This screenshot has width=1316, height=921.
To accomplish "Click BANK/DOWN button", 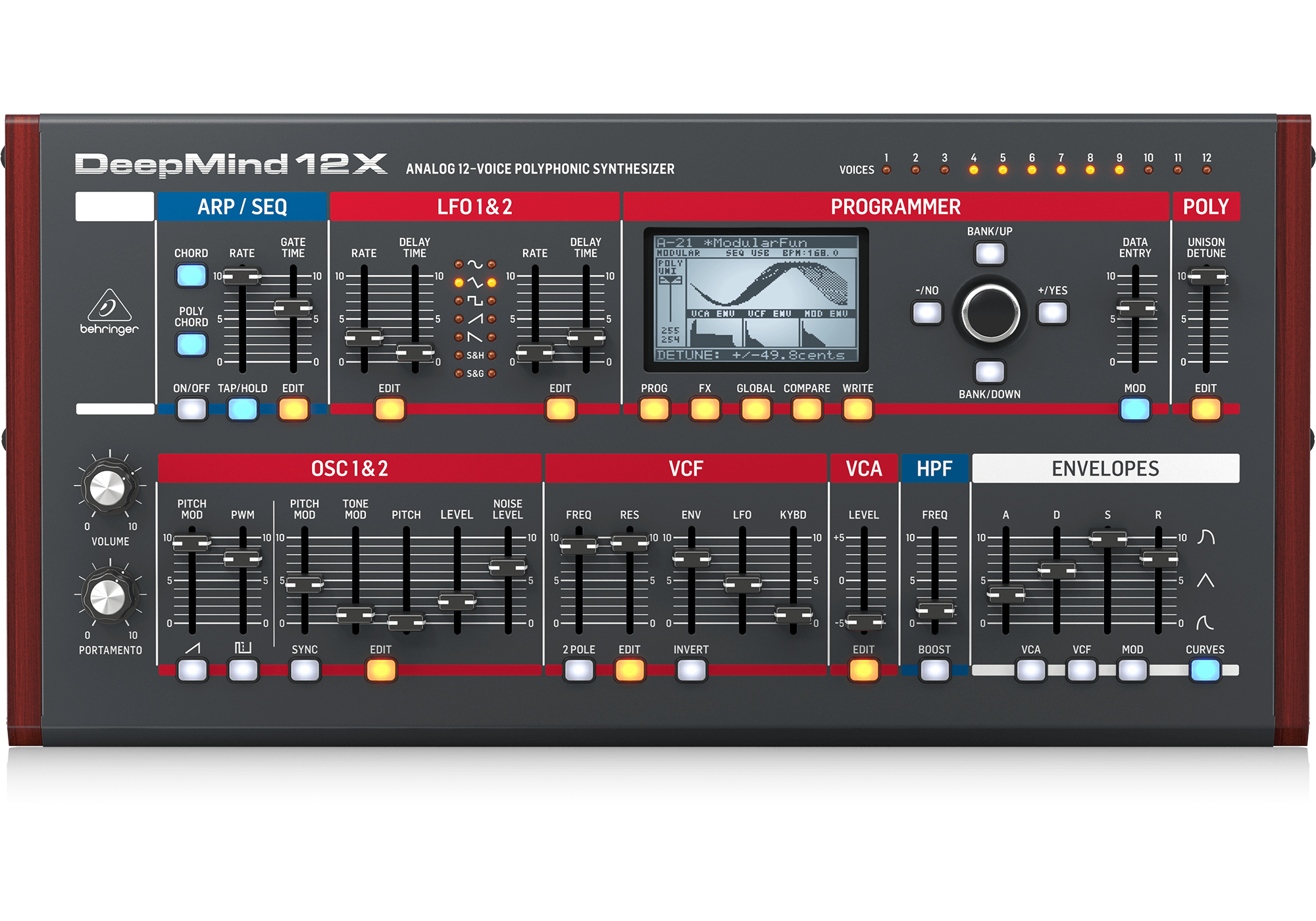I will click(x=990, y=372).
